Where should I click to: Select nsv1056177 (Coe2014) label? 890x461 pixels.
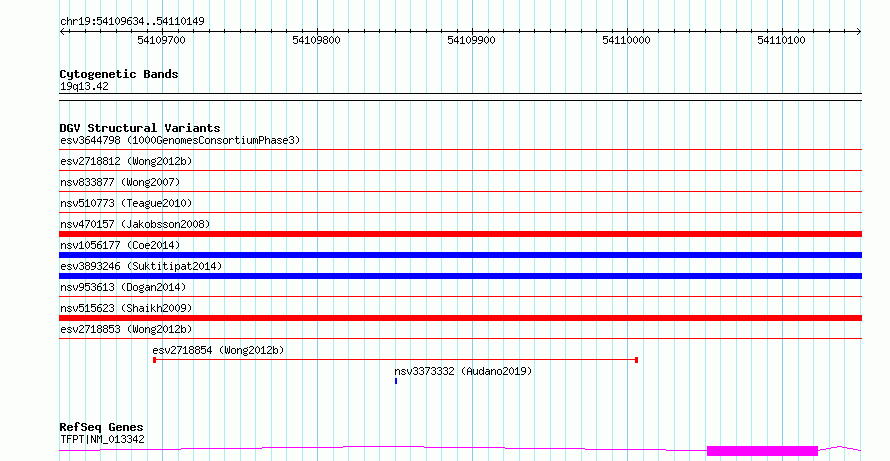pos(120,245)
